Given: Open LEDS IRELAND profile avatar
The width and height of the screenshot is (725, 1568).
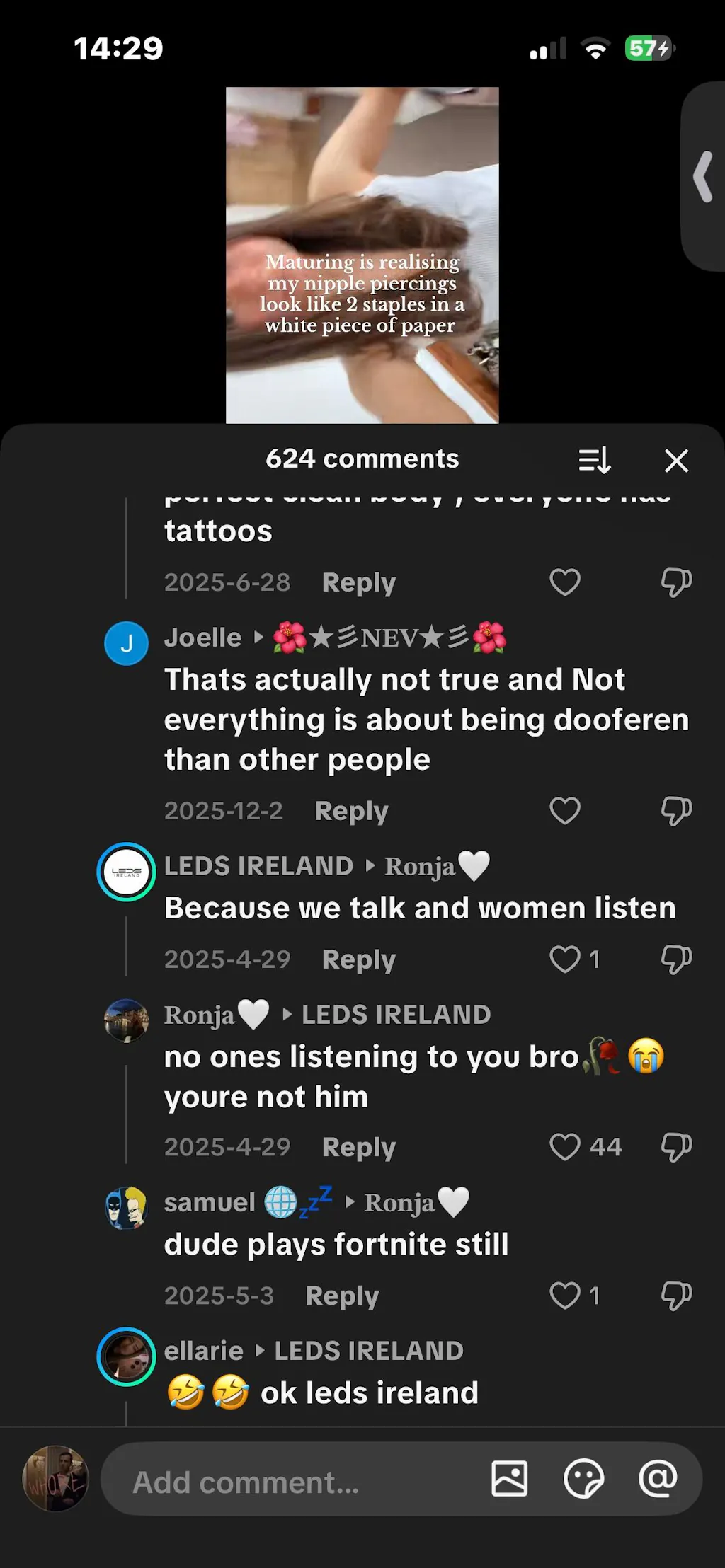Looking at the screenshot, I should point(126,872).
